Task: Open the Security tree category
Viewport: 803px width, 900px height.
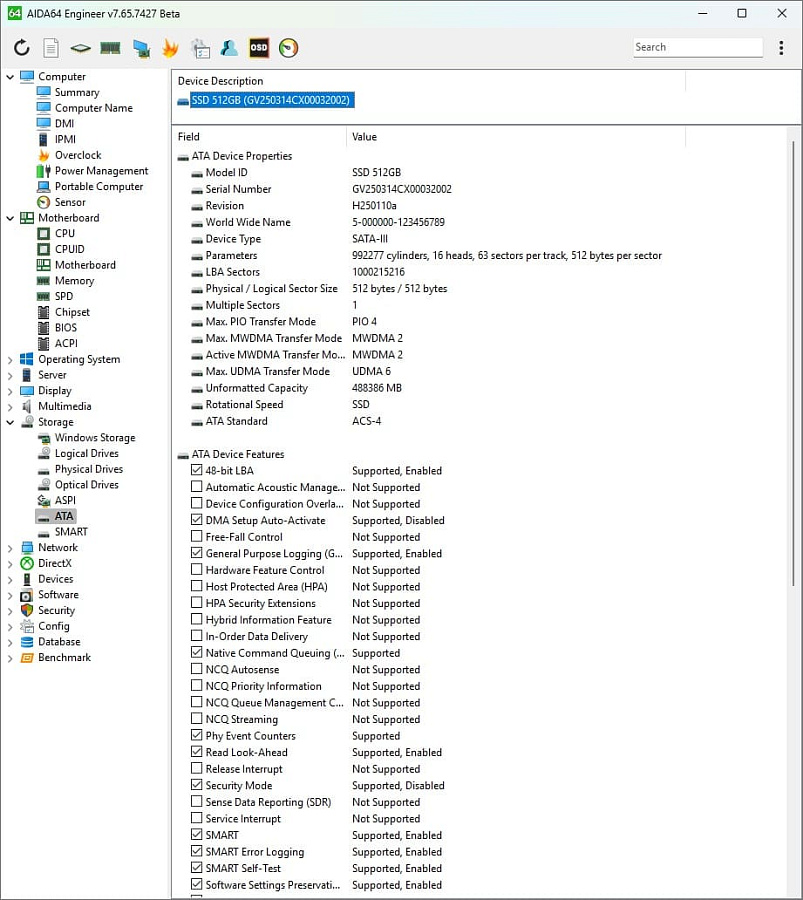Action: 56,610
